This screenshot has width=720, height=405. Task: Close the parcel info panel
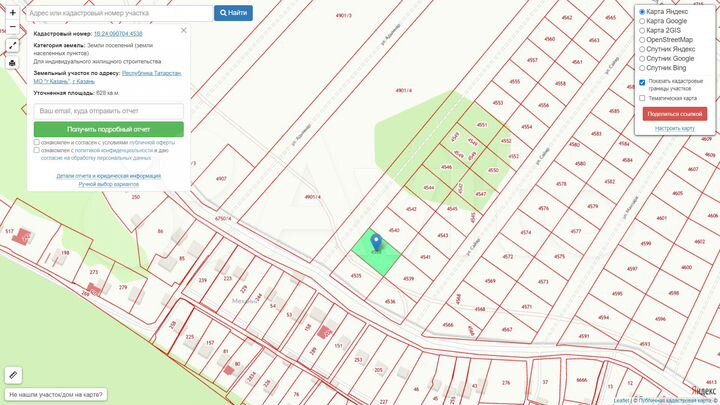(184, 30)
